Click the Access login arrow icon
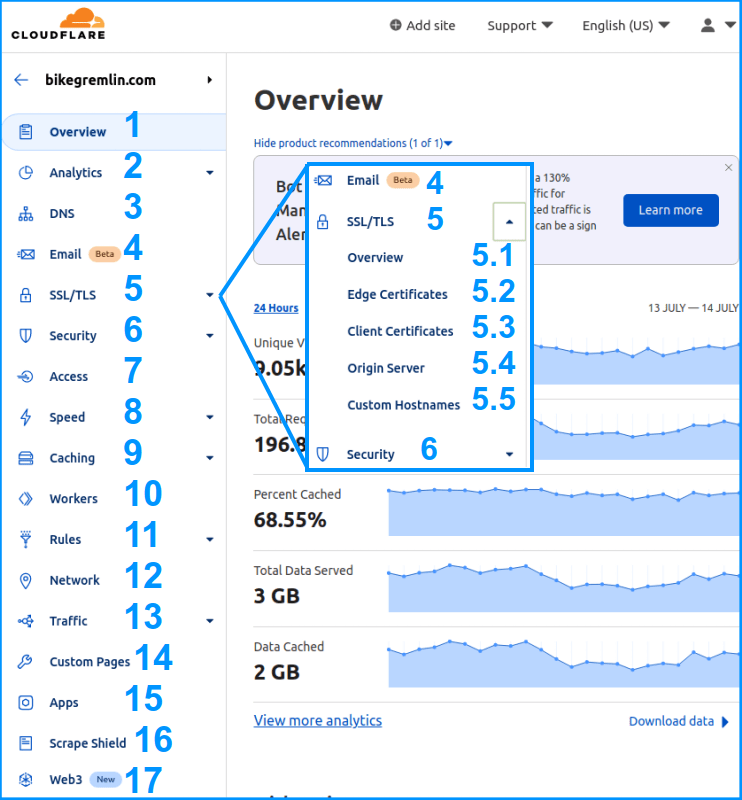Screen dimensions: 742x800 pos(26,377)
